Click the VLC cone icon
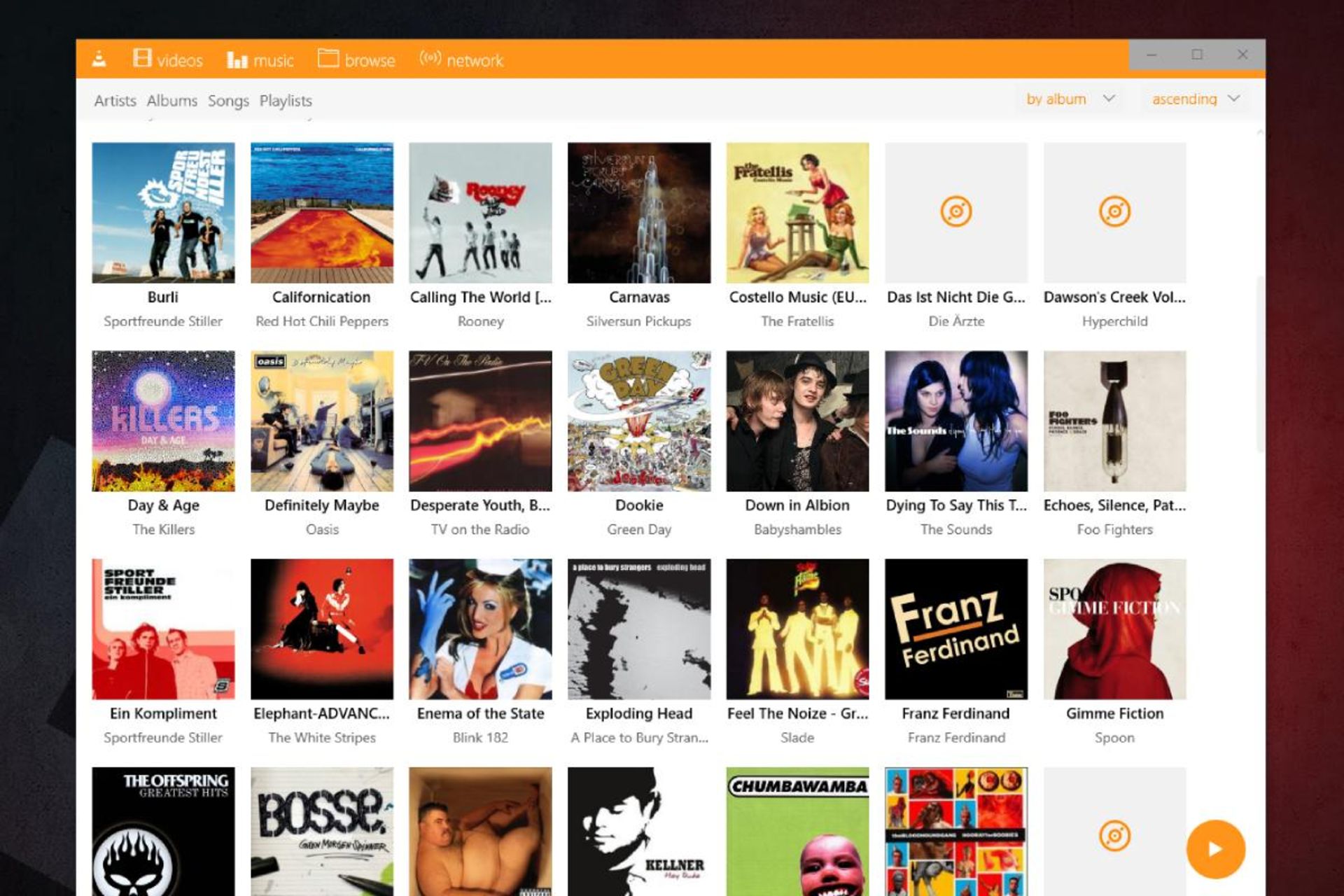The width and height of the screenshot is (1344, 896). pos(99,58)
